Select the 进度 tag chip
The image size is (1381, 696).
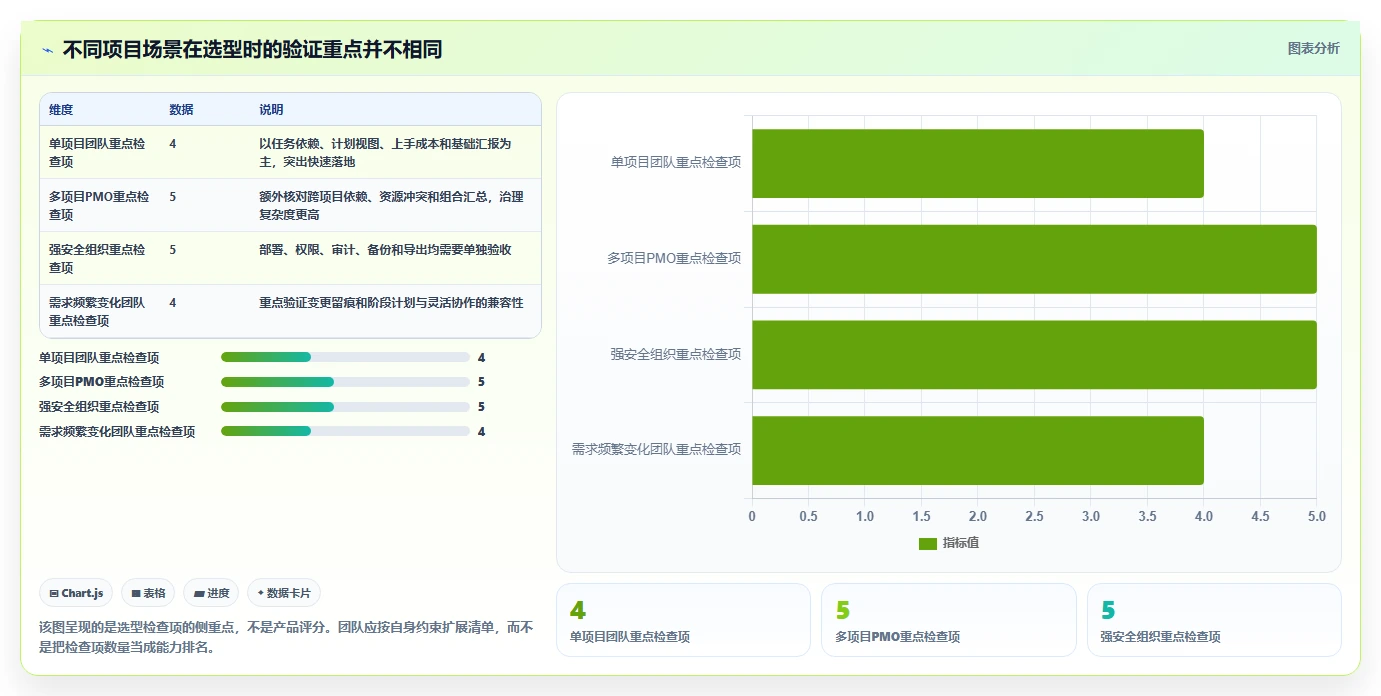pos(211,593)
